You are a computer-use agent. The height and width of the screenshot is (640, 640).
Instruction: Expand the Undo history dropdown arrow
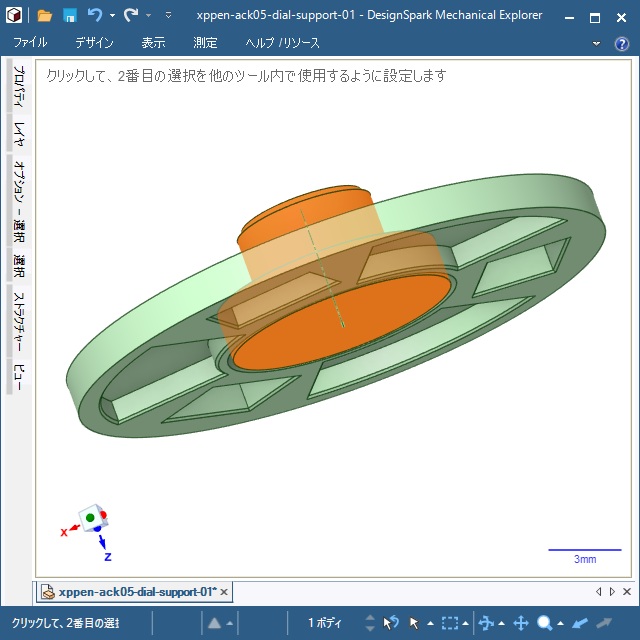[x=111, y=16]
